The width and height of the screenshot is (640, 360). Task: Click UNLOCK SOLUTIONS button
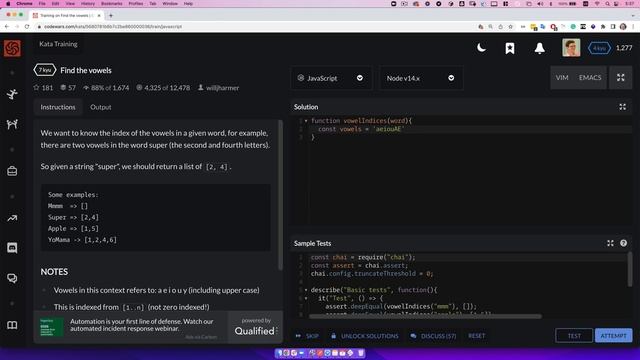tap(364, 336)
